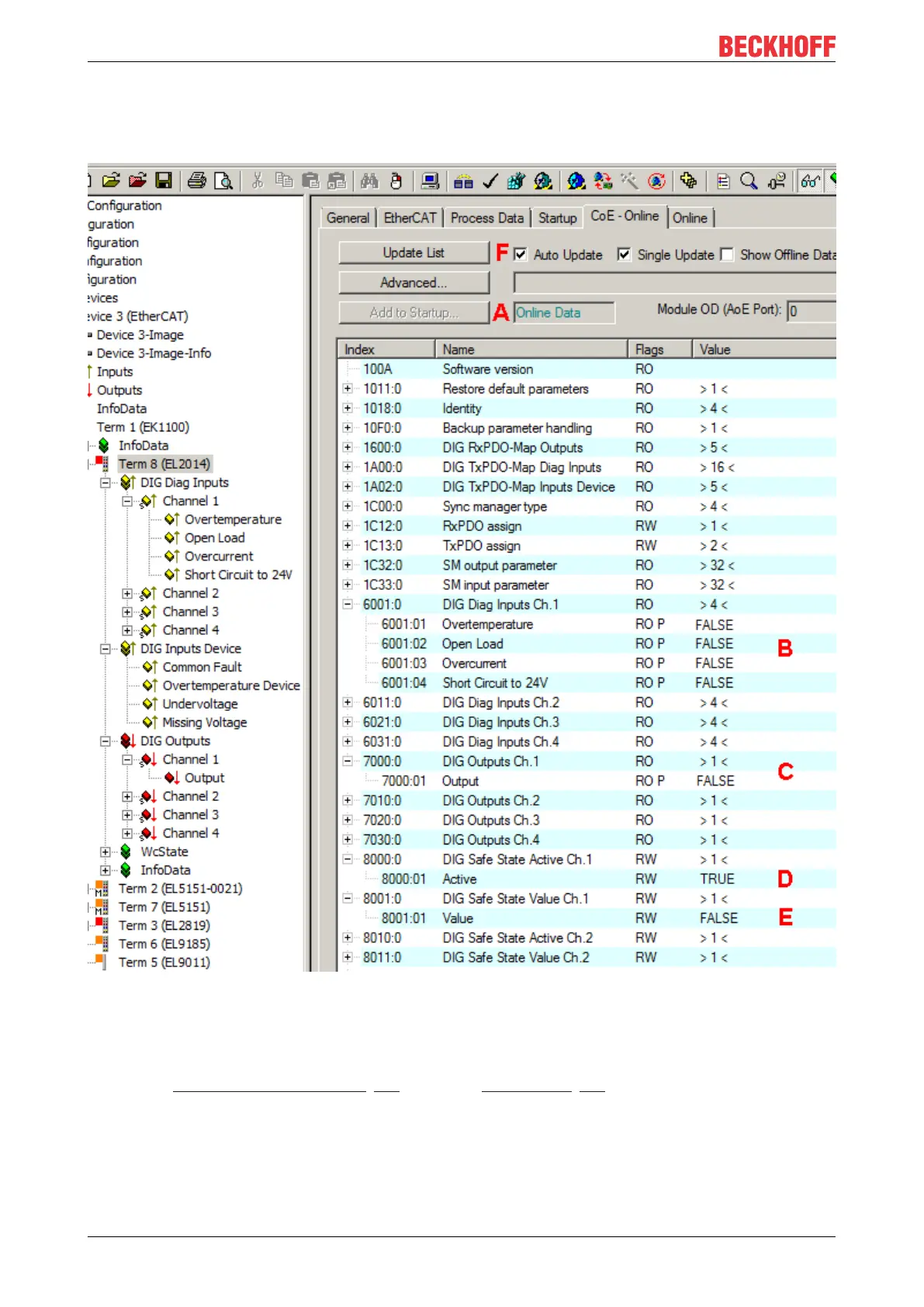
Task: Click the Scan Devices magic wand icon
Action: click(x=629, y=181)
